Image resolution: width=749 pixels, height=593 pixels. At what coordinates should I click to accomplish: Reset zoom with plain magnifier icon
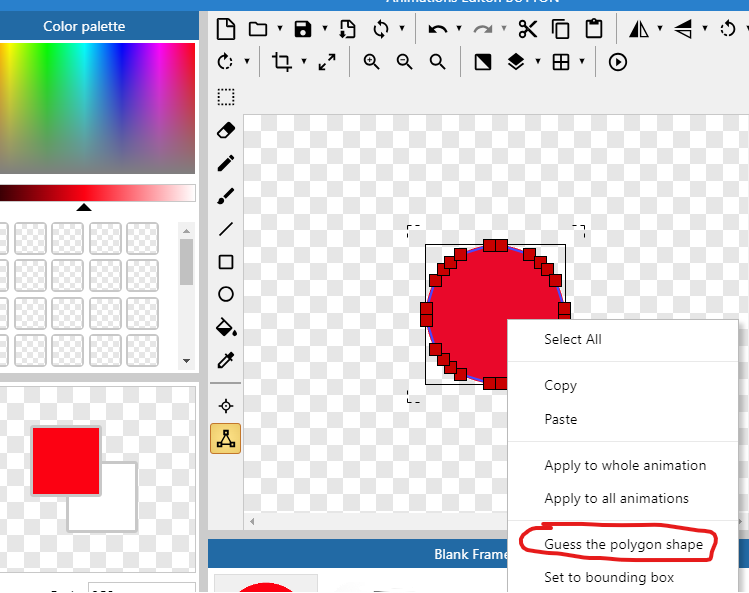coord(438,62)
